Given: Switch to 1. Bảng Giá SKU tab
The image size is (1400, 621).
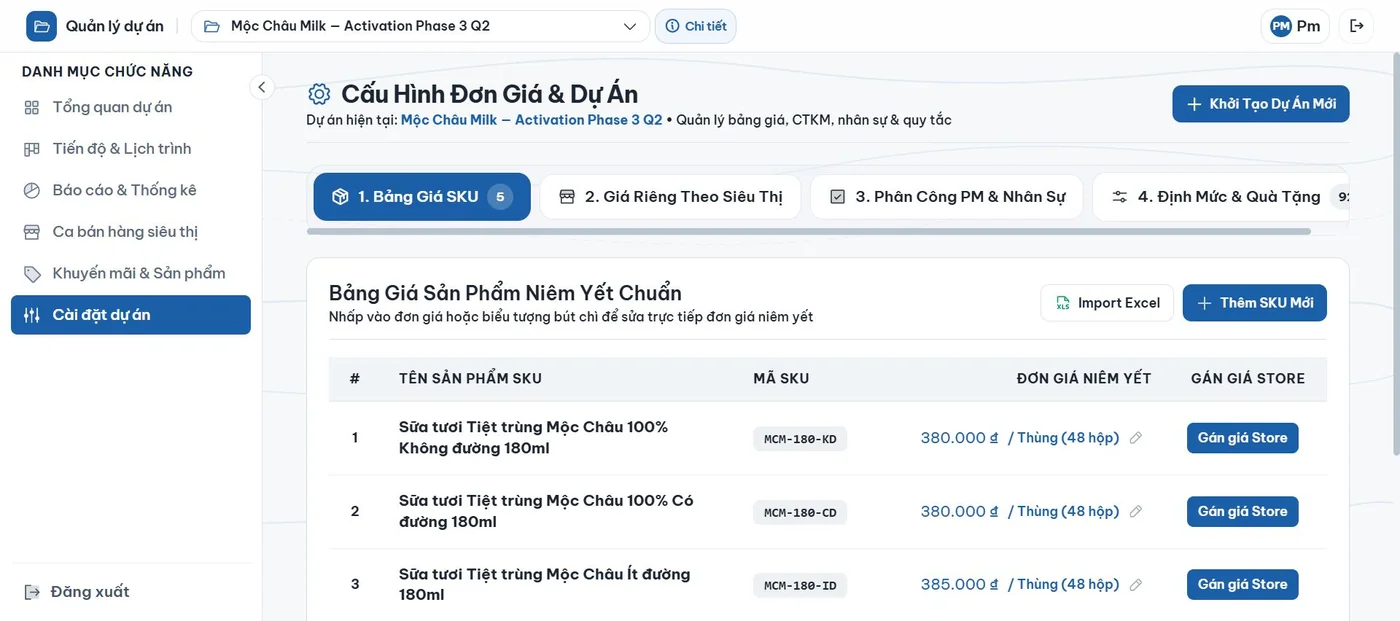Looking at the screenshot, I should (x=422, y=197).
